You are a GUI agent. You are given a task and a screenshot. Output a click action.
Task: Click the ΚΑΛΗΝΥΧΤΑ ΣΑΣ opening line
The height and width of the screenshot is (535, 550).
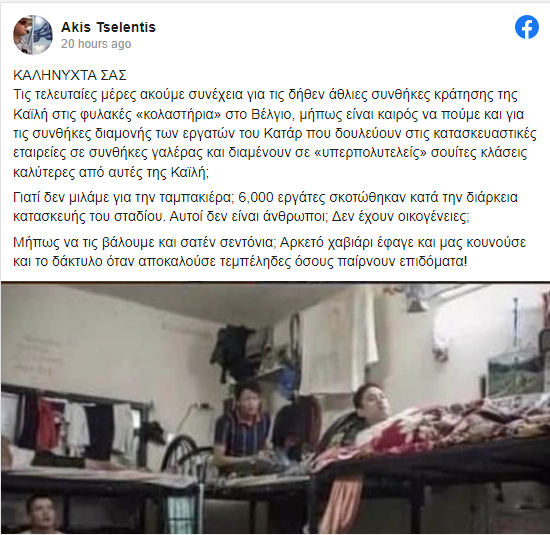tap(70, 75)
